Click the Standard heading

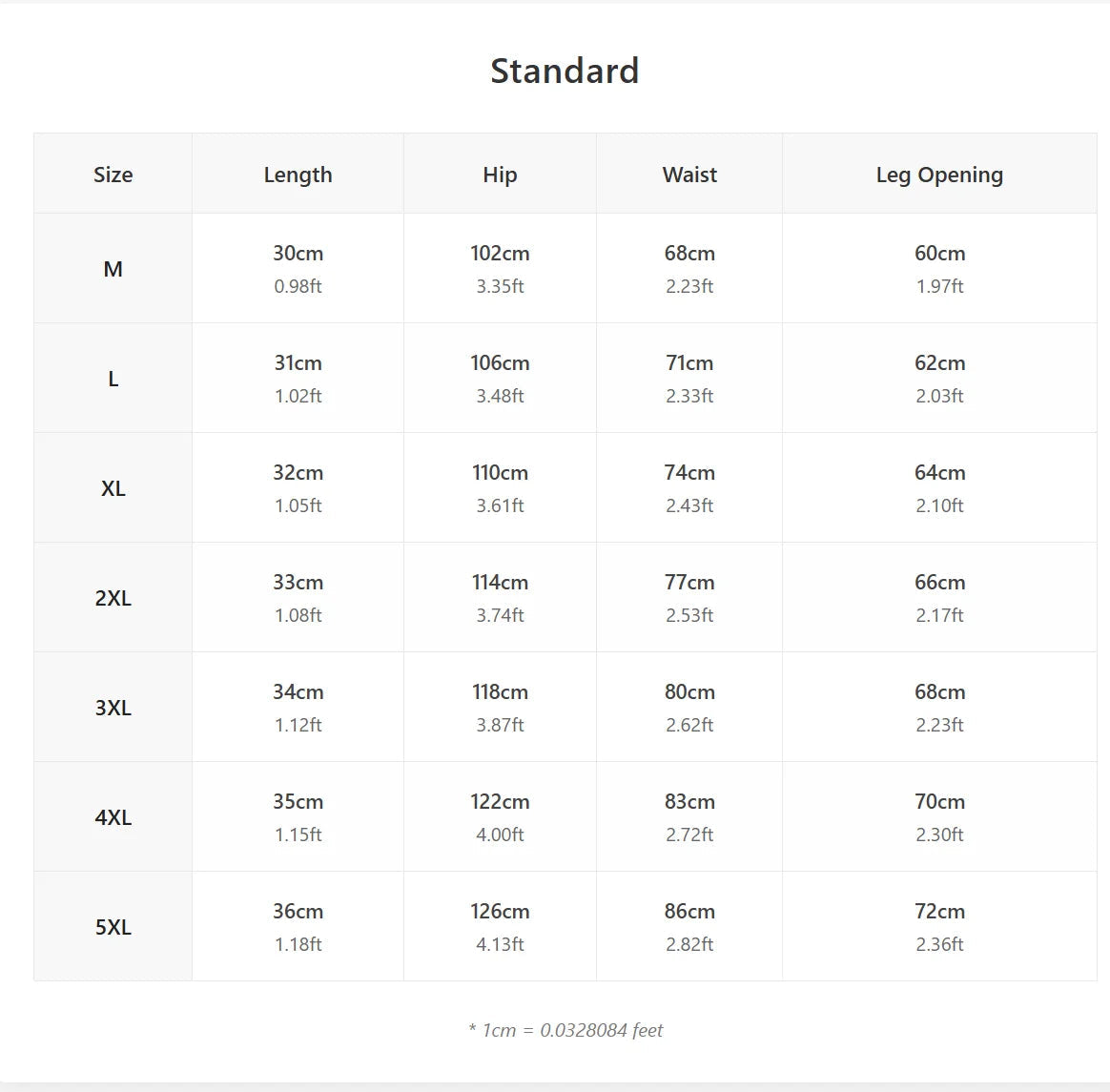tap(565, 71)
